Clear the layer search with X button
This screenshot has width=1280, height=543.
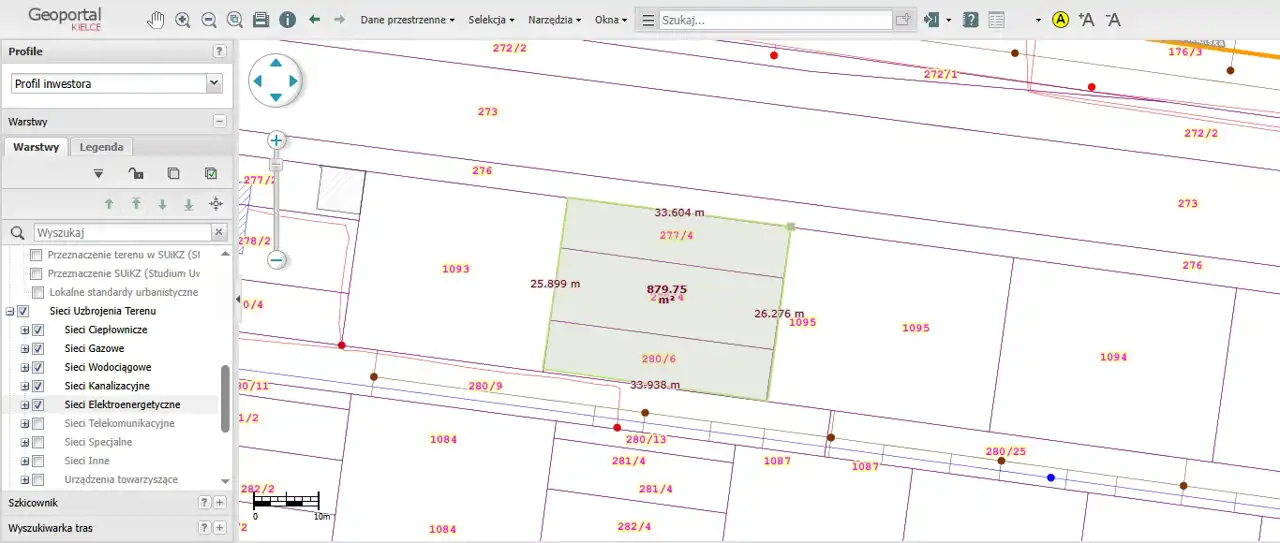219,232
